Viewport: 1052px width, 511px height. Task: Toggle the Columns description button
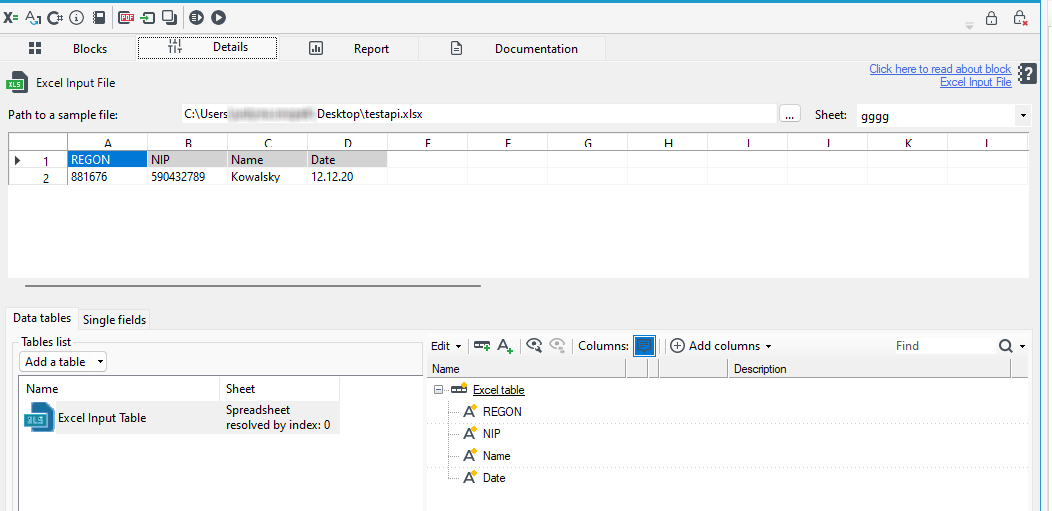(644, 346)
